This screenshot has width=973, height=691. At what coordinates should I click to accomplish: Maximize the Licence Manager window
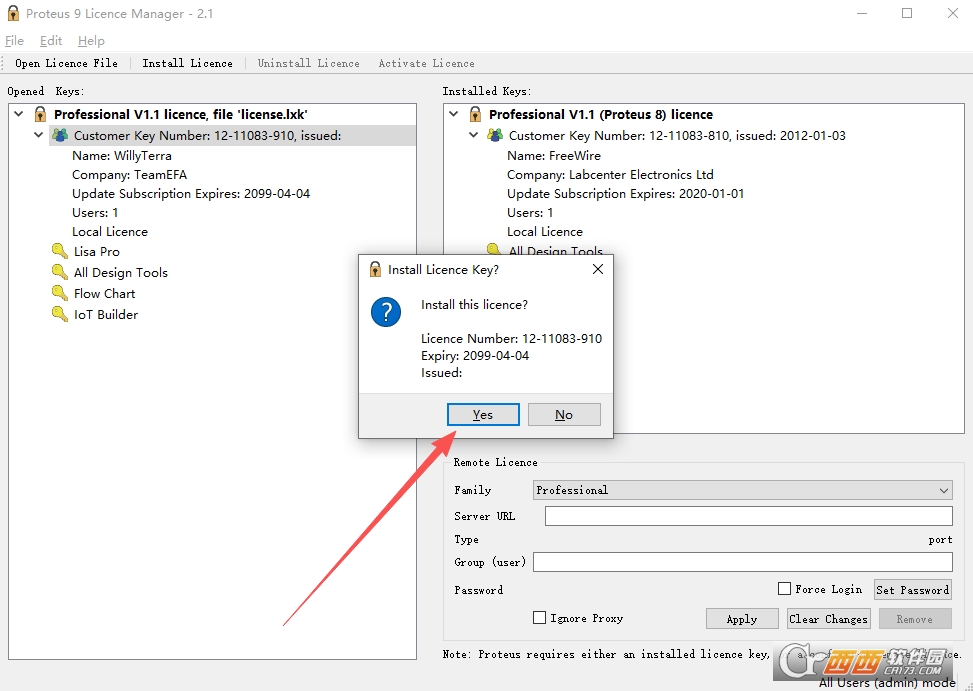(x=907, y=13)
